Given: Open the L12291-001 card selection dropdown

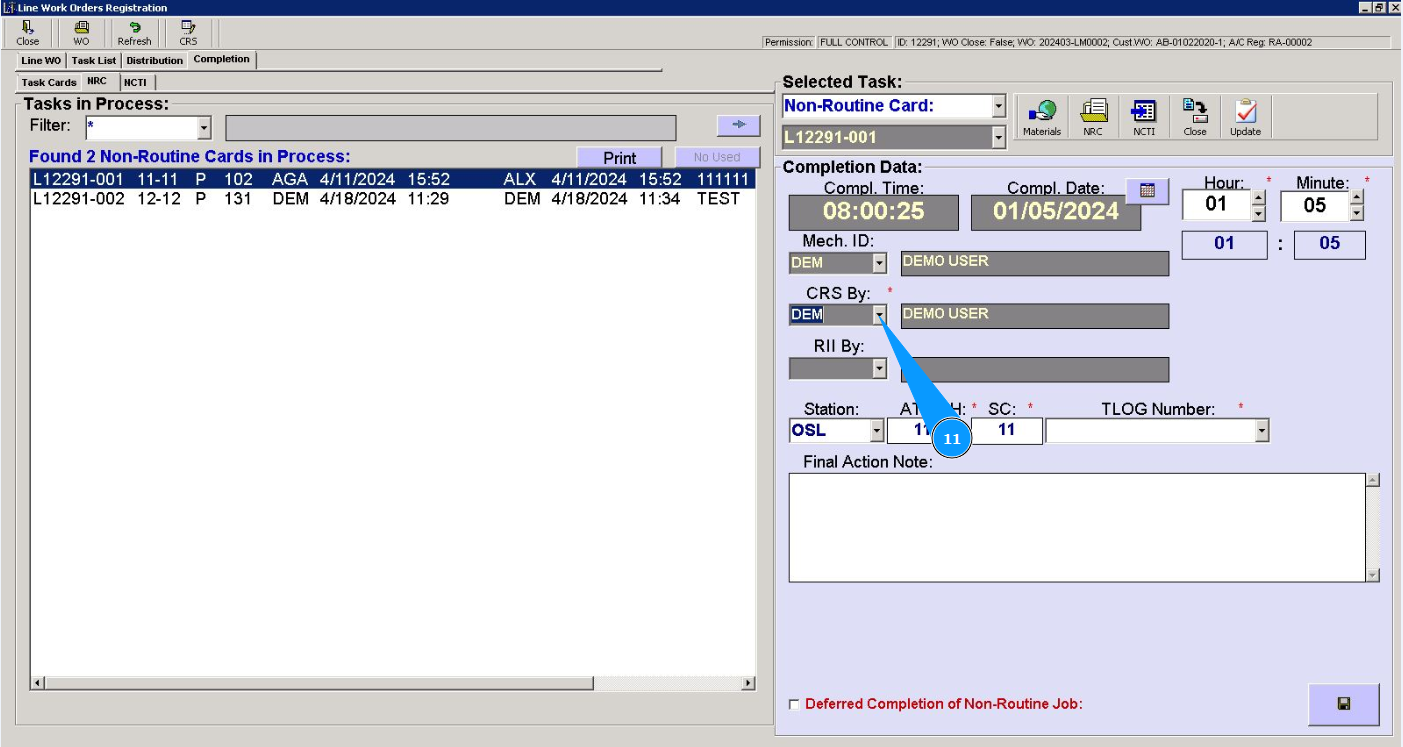Looking at the screenshot, I should pyautogui.click(x=998, y=138).
